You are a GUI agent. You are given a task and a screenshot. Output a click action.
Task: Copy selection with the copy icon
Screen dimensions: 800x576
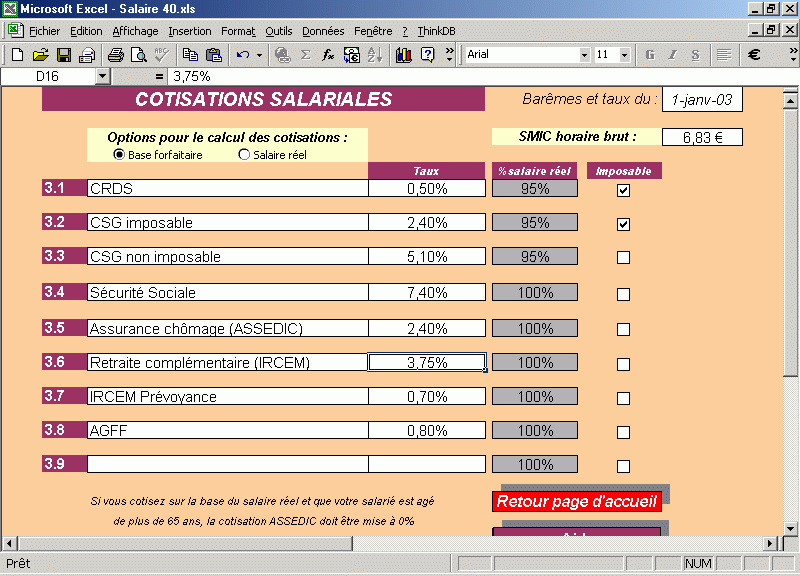click(x=190, y=55)
